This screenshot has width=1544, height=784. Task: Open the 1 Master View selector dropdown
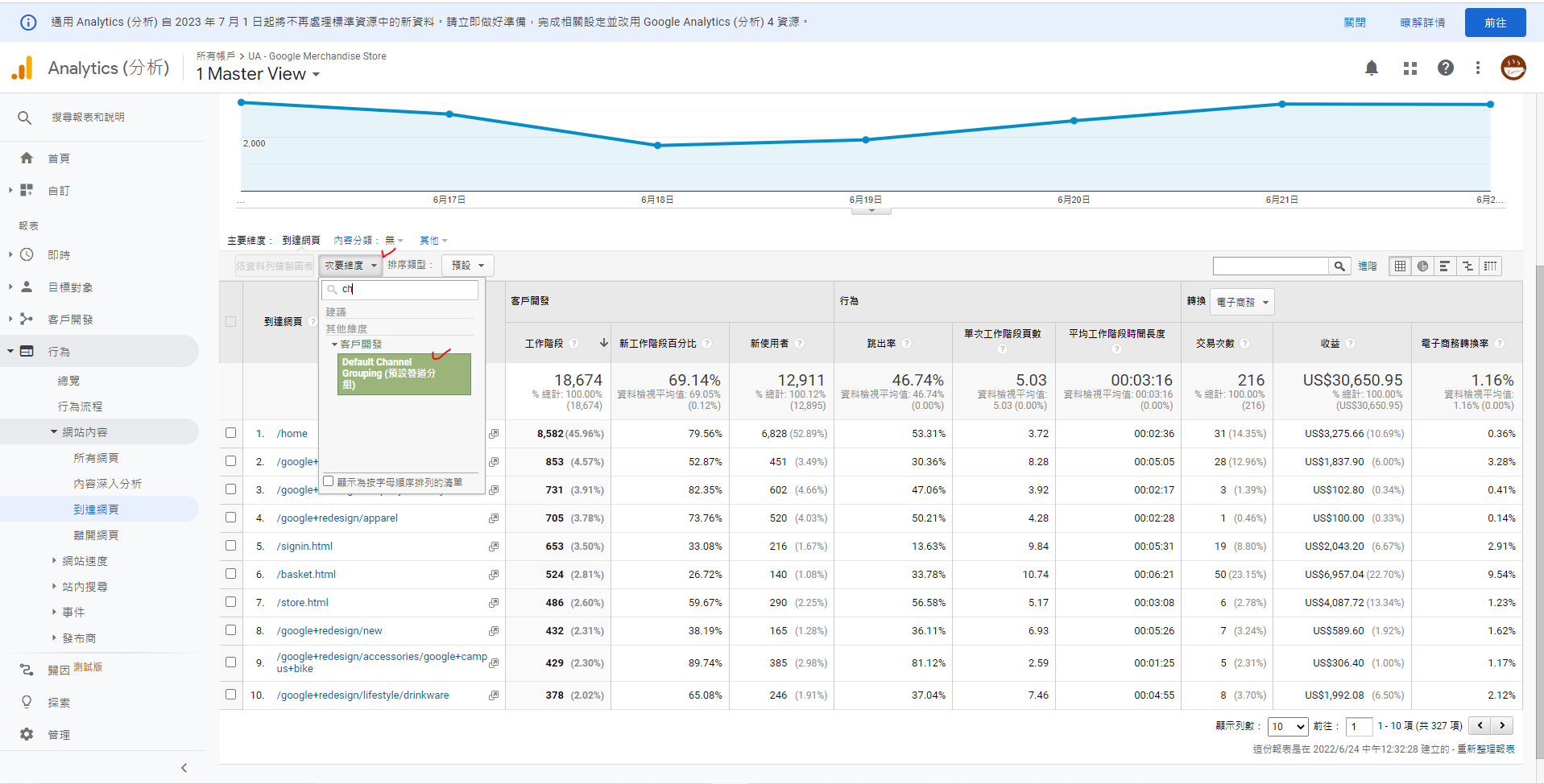259,74
